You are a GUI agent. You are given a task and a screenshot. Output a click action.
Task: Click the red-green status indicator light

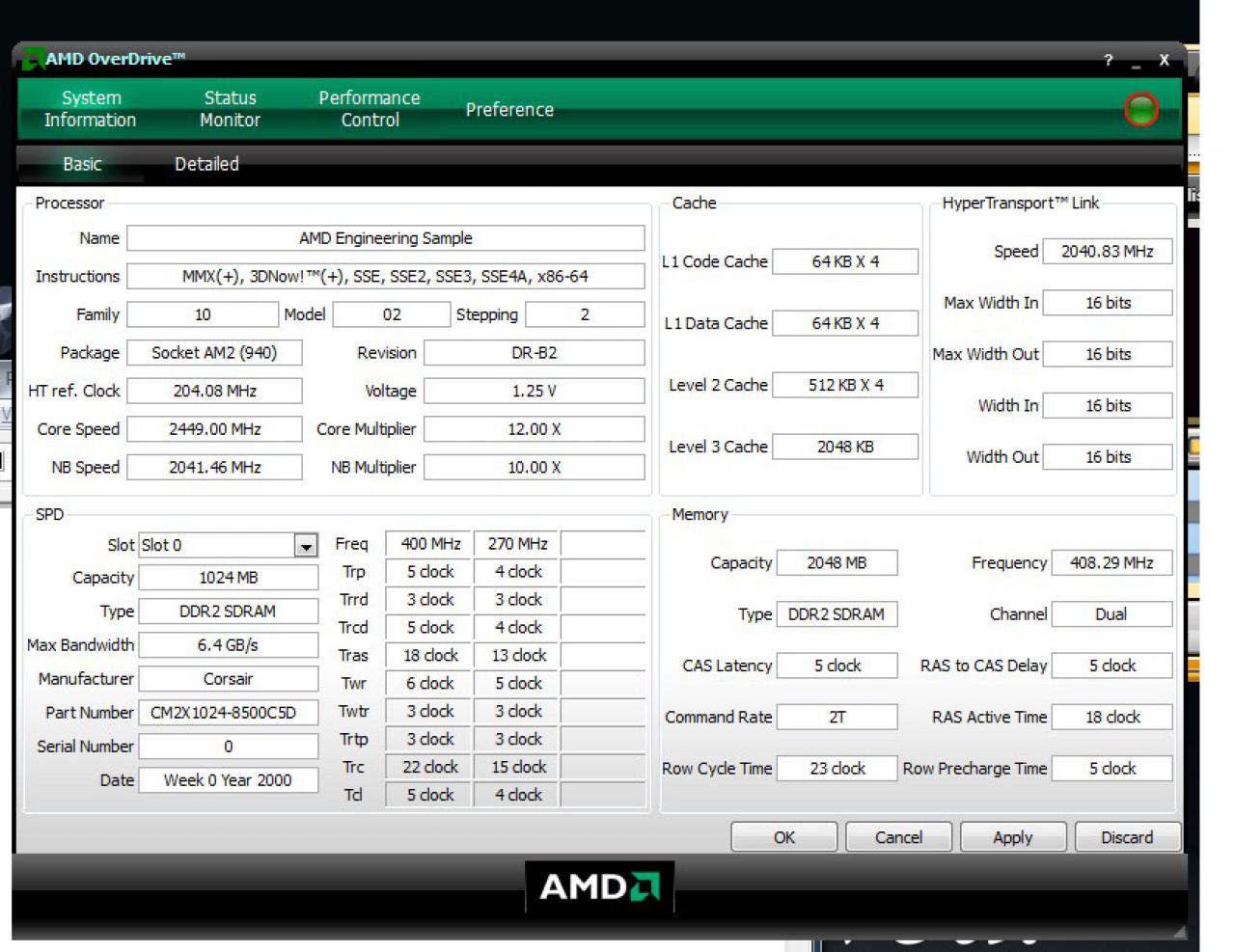click(1141, 109)
